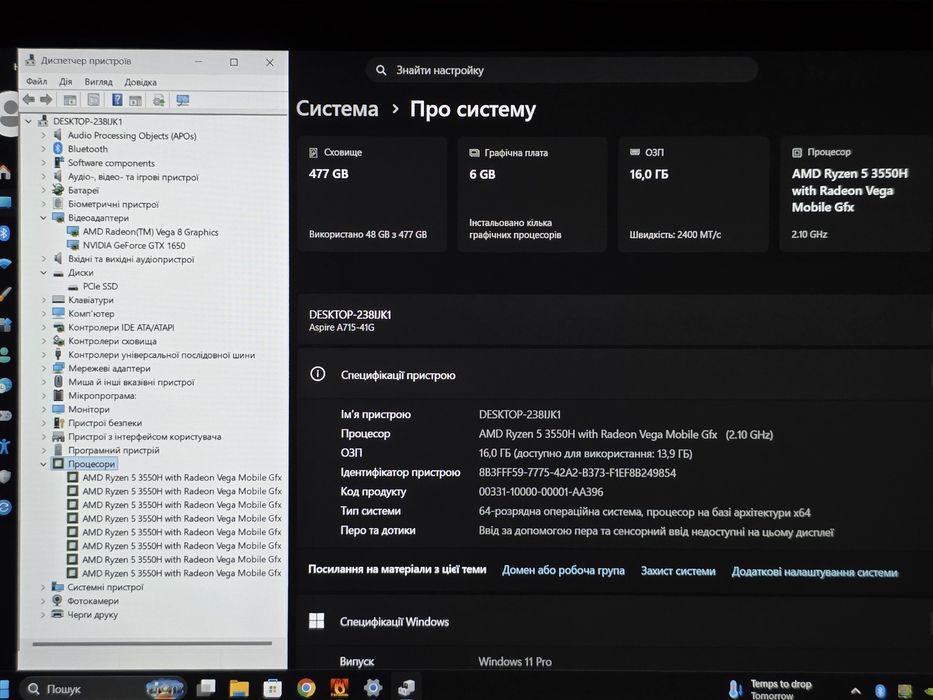Open Properties via the toolbar sheet icon
Image resolution: width=933 pixels, height=700 pixels.
[93, 100]
